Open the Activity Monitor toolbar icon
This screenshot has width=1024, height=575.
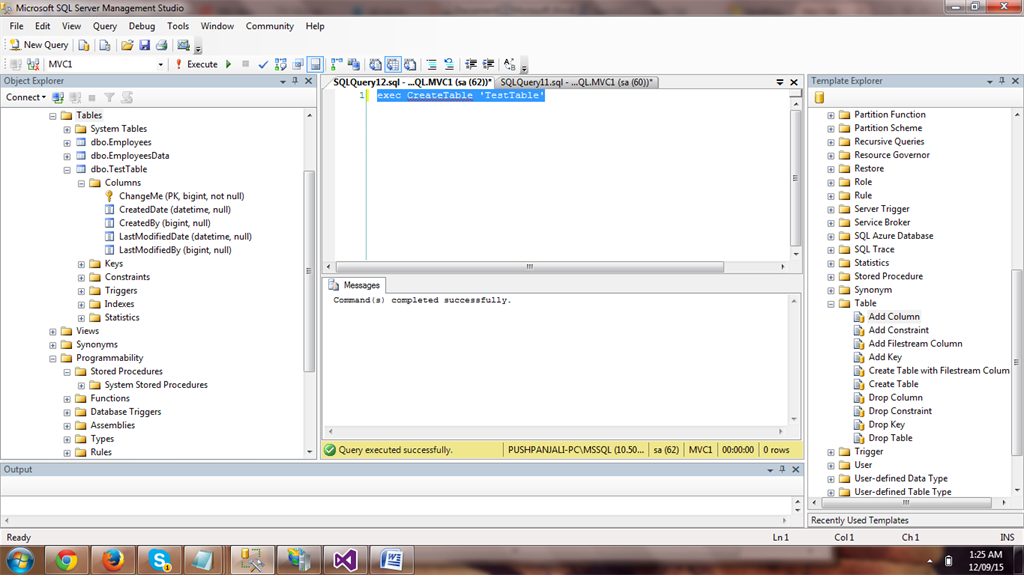click(184, 45)
